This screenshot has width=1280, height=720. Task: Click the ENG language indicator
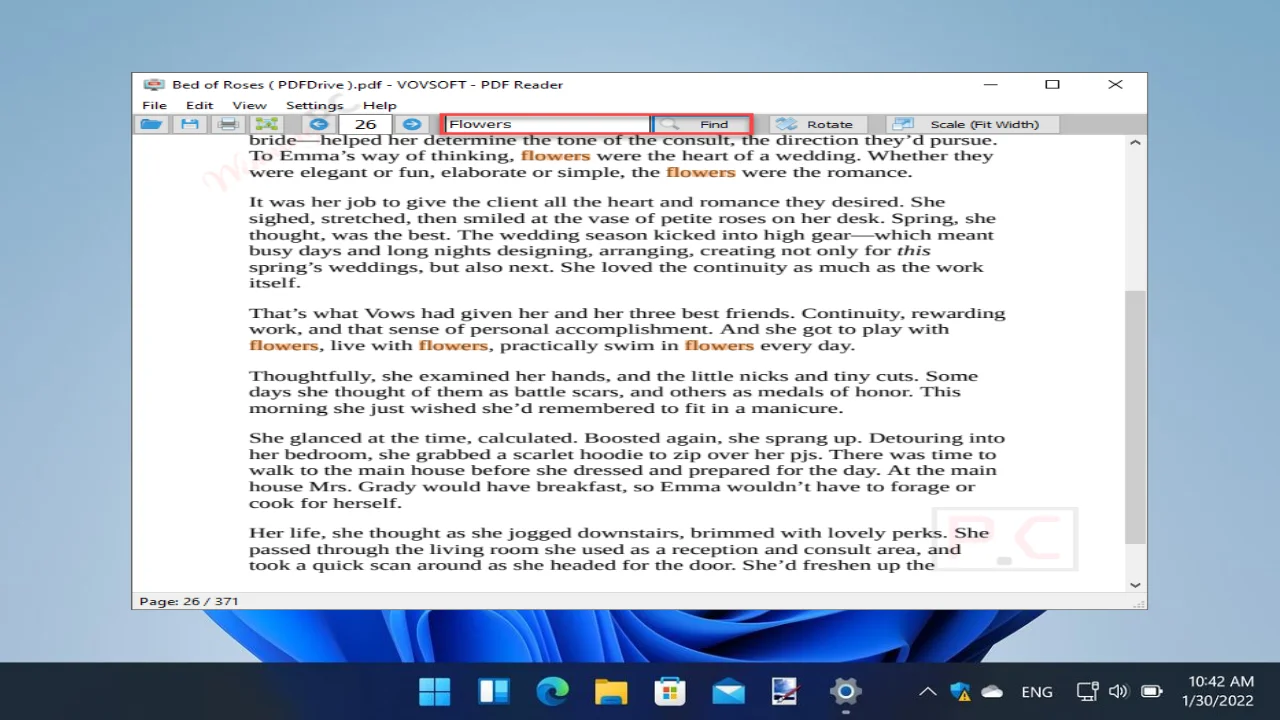[x=1037, y=692]
